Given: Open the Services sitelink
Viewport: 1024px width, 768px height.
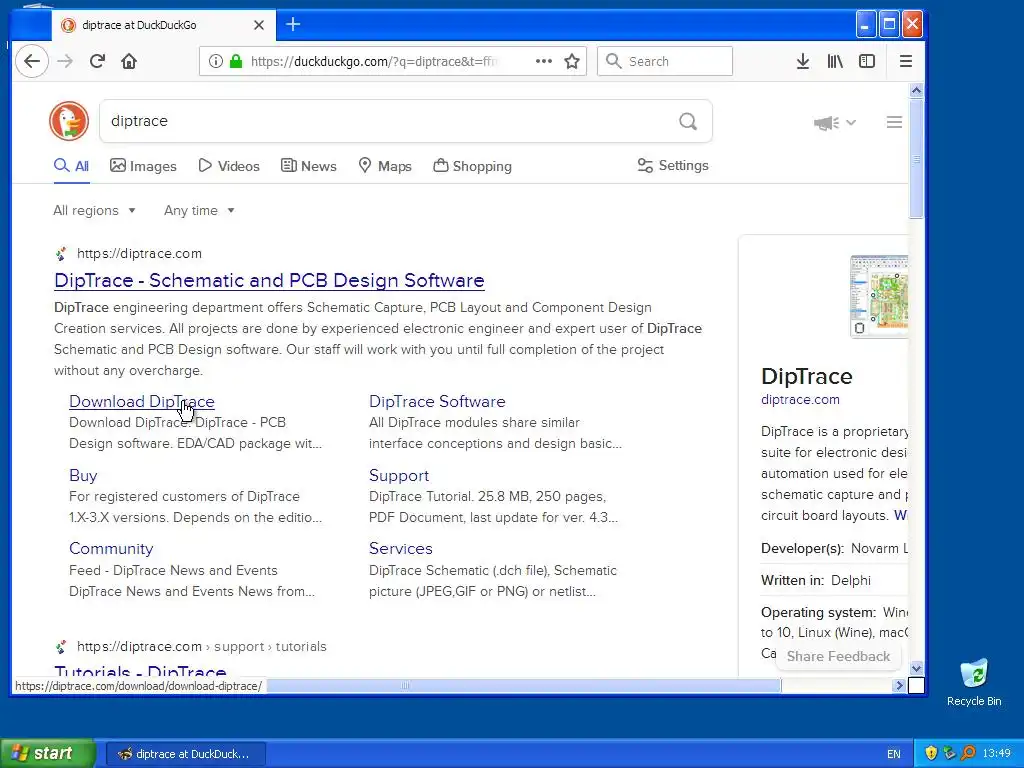Looking at the screenshot, I should coord(400,549).
